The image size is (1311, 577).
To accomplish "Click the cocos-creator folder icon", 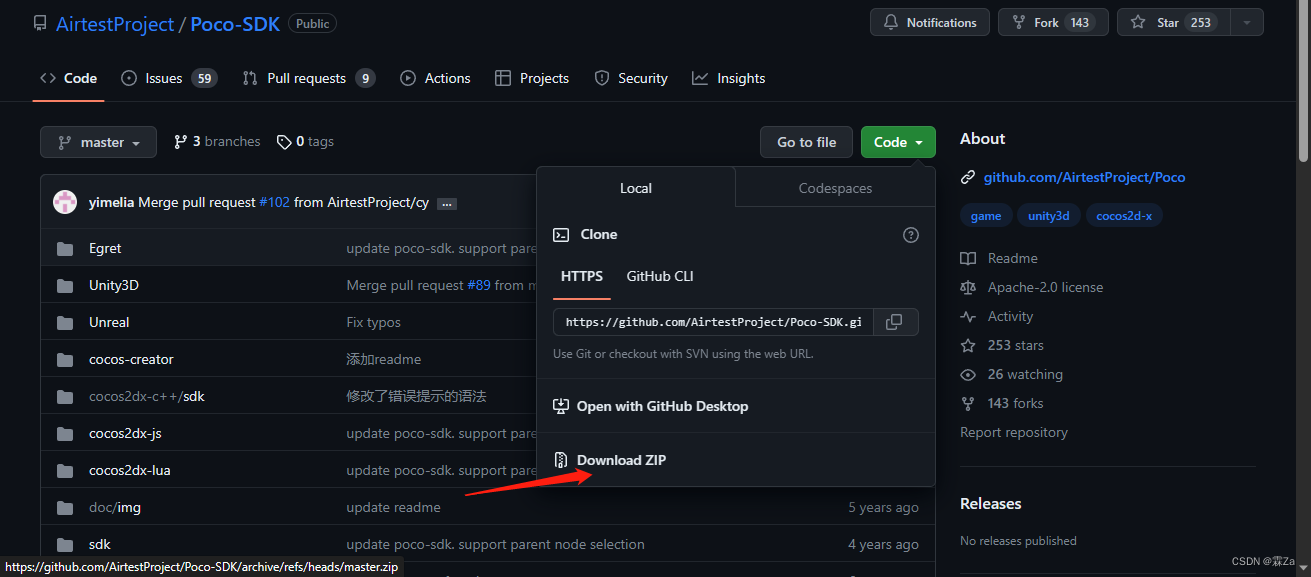I will tap(66, 359).
